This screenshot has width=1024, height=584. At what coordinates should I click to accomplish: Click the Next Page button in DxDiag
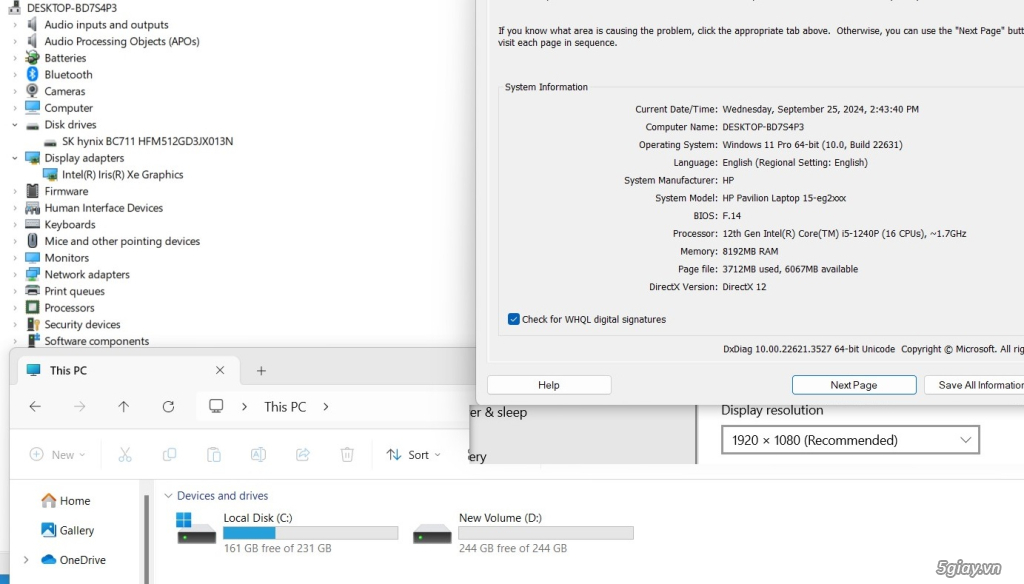click(854, 385)
